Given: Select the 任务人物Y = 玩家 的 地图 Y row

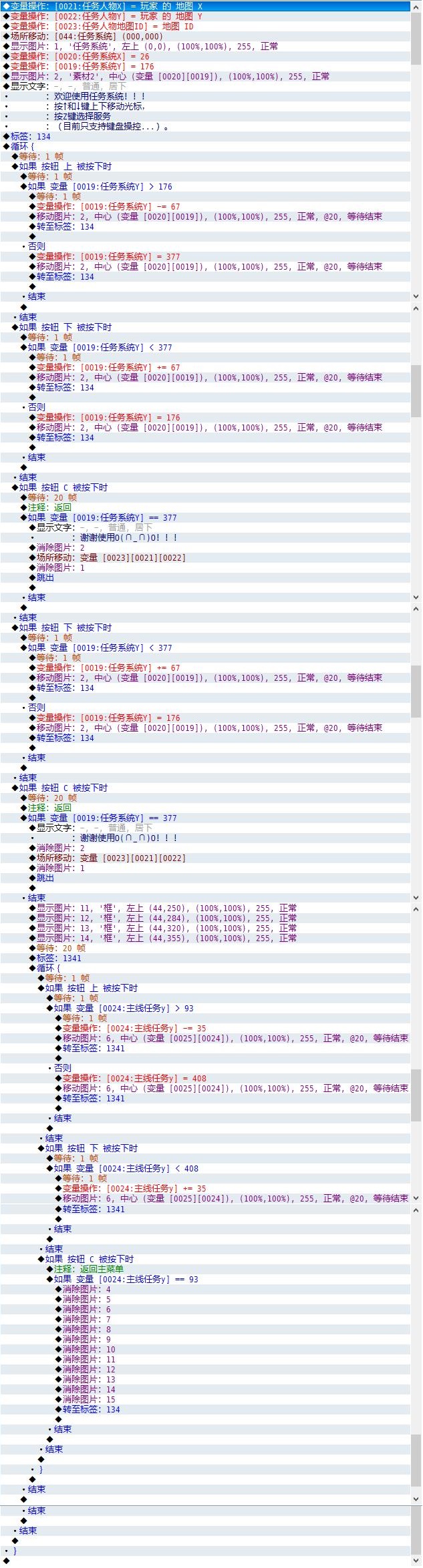Looking at the screenshot, I should point(205,16).
